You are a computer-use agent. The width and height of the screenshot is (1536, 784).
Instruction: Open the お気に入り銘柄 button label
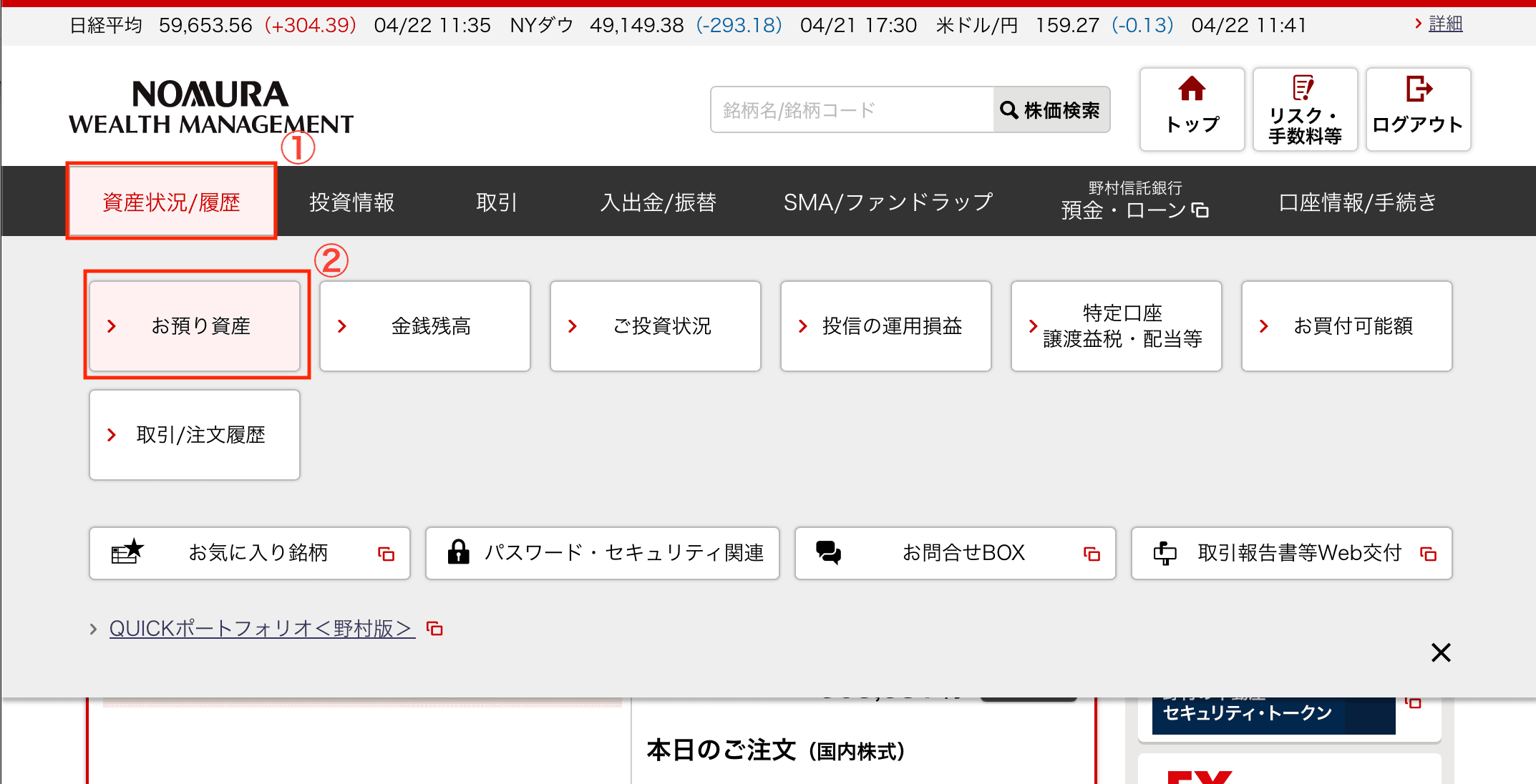pyautogui.click(x=258, y=553)
